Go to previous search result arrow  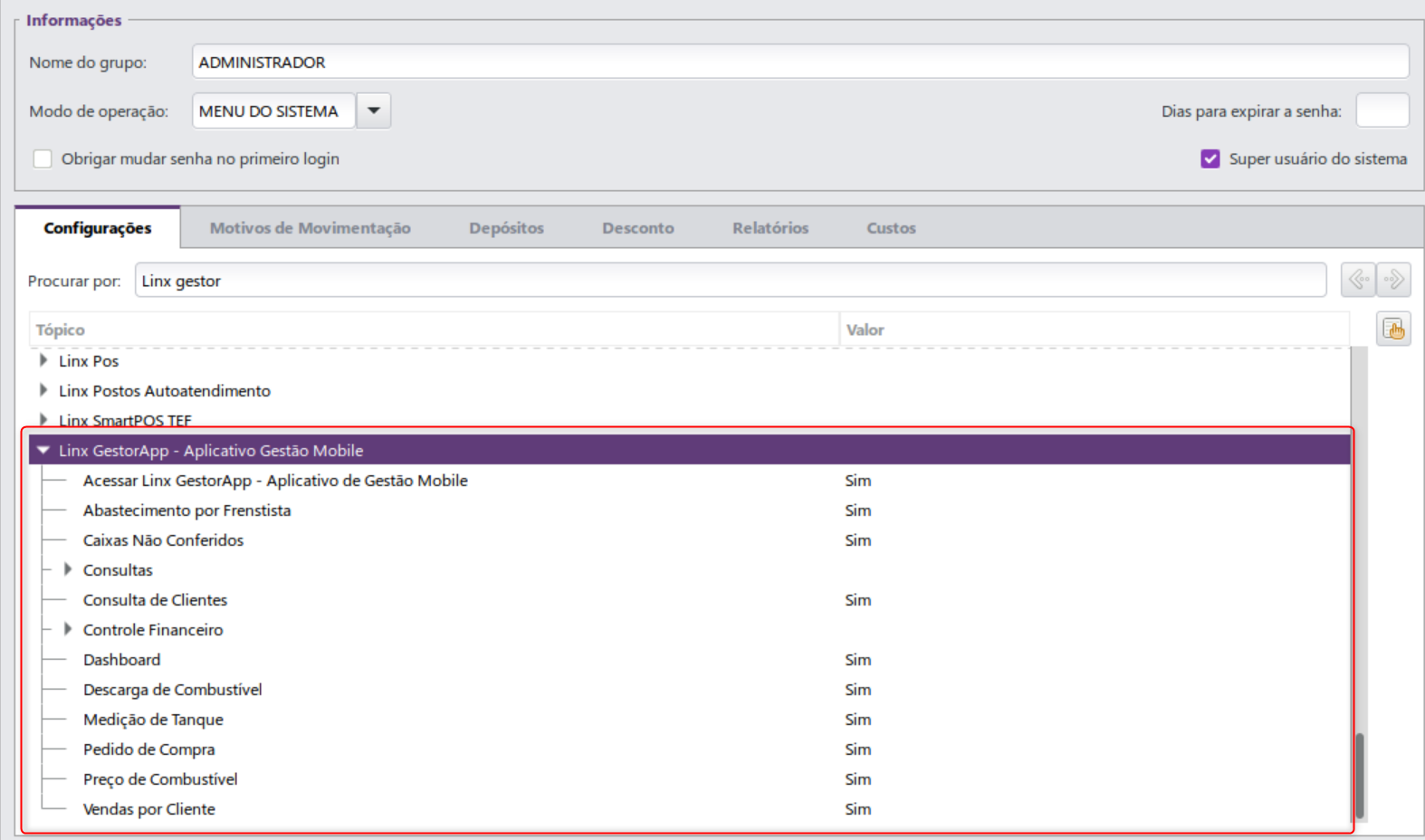1358,280
